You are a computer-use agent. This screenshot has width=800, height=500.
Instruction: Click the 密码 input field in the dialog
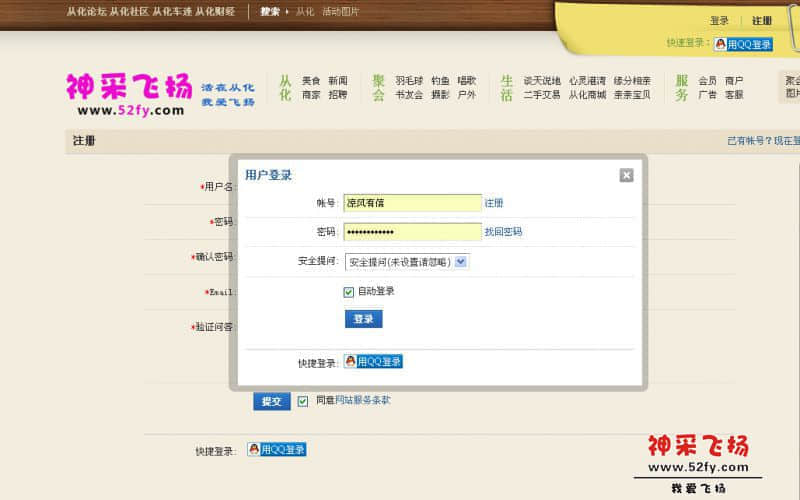(412, 232)
